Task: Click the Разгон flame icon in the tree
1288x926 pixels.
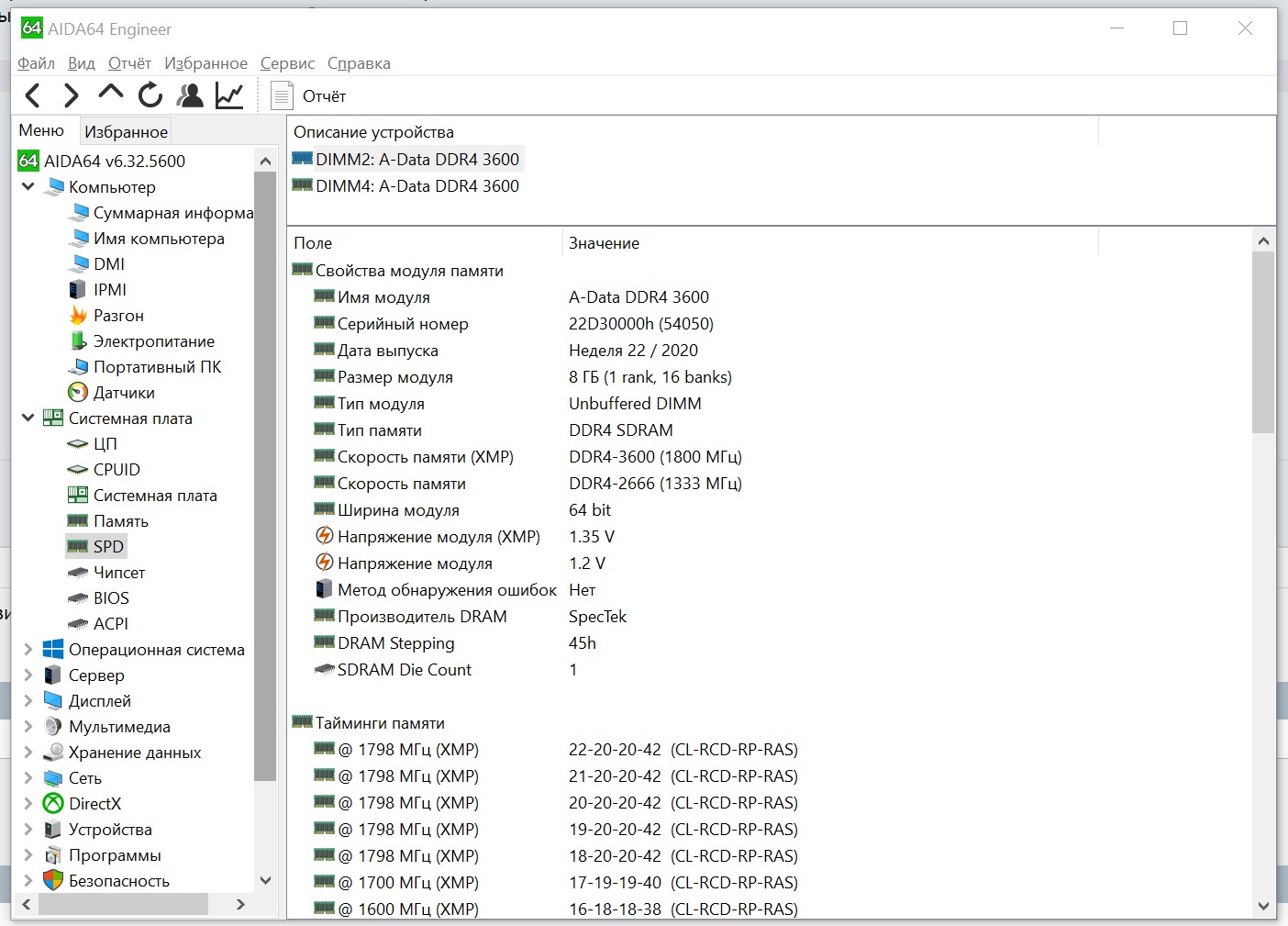Action: point(78,315)
